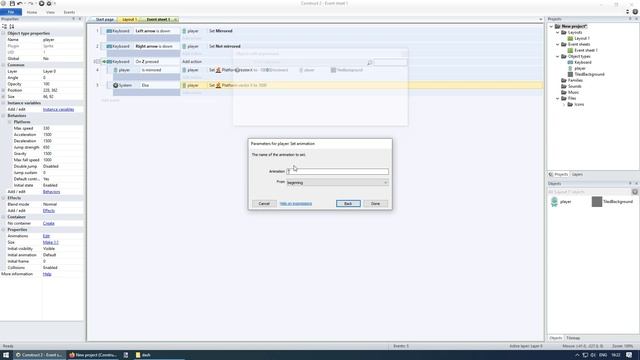Screen dimensions: 640x360
Task: Click the dash folder taskbar item
Action: pyautogui.click(x=143, y=355)
